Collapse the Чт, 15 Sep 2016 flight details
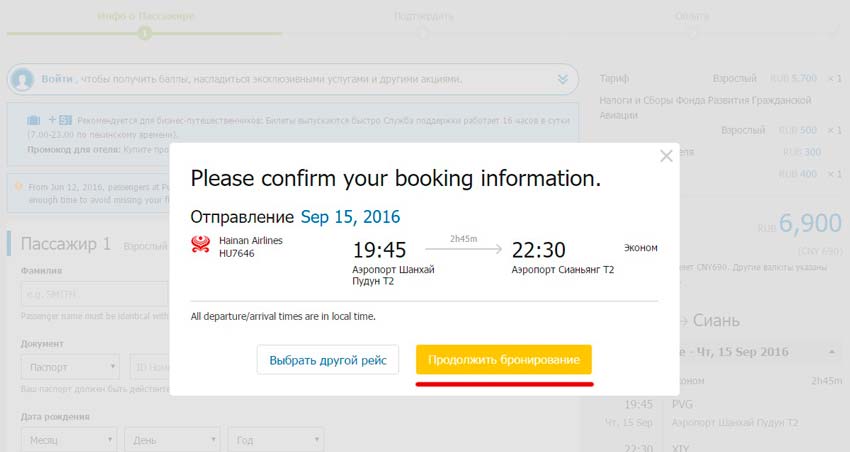Screen dimensions: 850x452 coord(833,352)
